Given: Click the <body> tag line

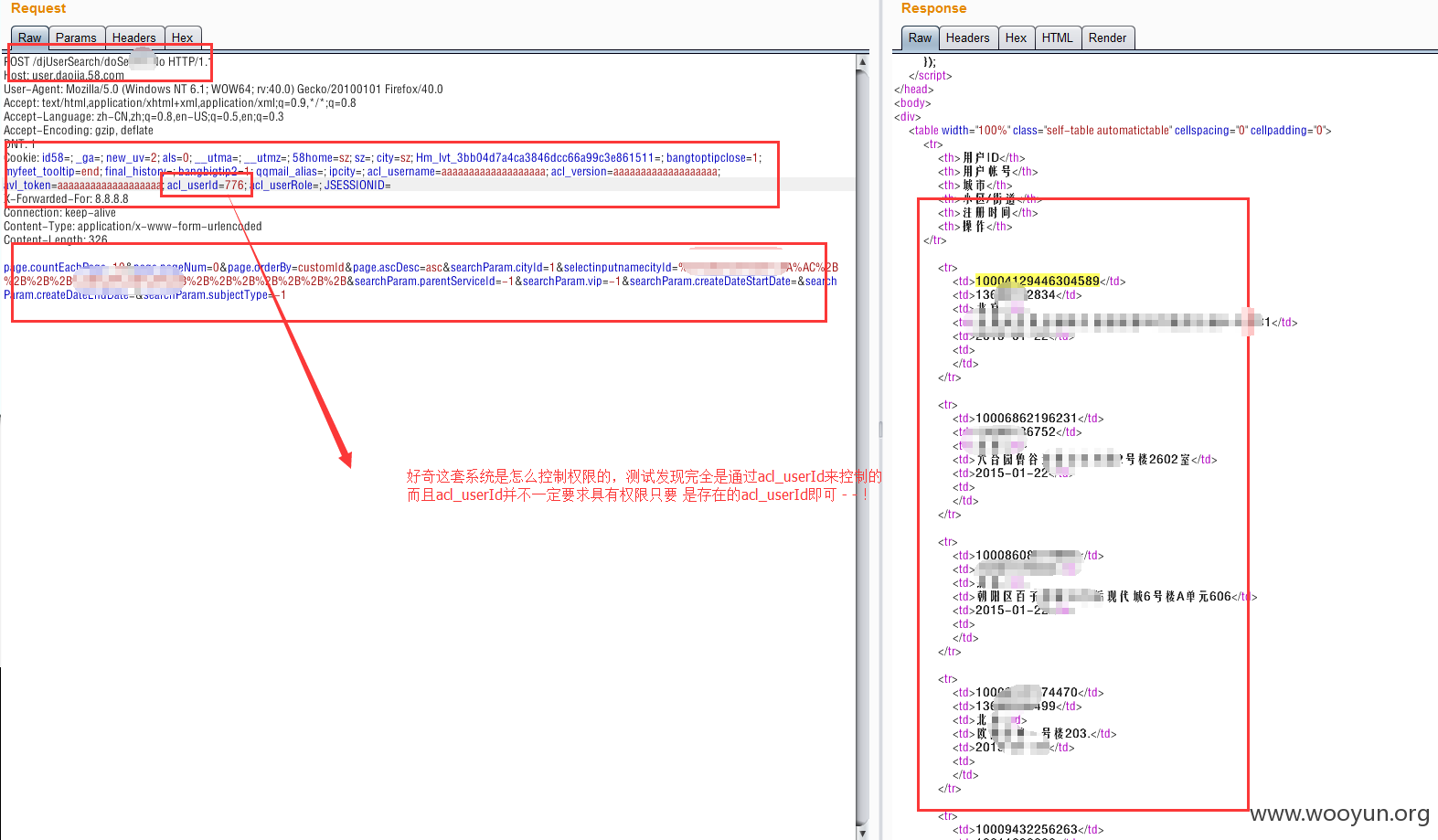Looking at the screenshot, I should point(912,103).
